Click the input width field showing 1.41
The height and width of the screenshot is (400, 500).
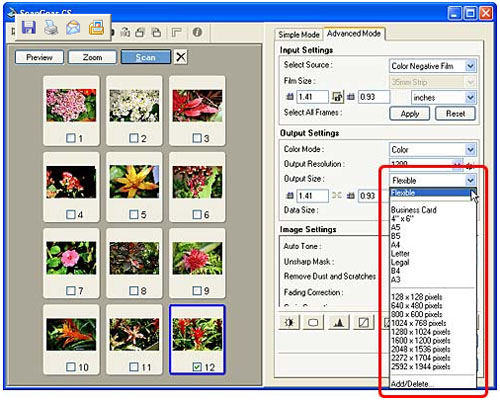pos(312,97)
